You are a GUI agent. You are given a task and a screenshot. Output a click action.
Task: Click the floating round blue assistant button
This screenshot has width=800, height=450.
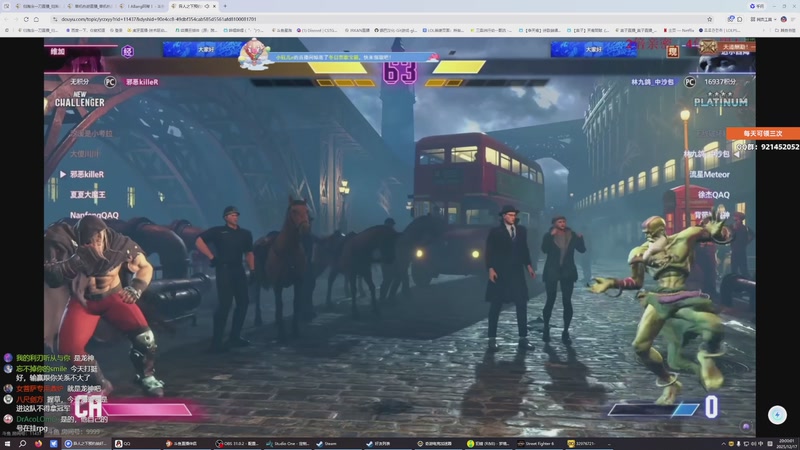coord(777,415)
